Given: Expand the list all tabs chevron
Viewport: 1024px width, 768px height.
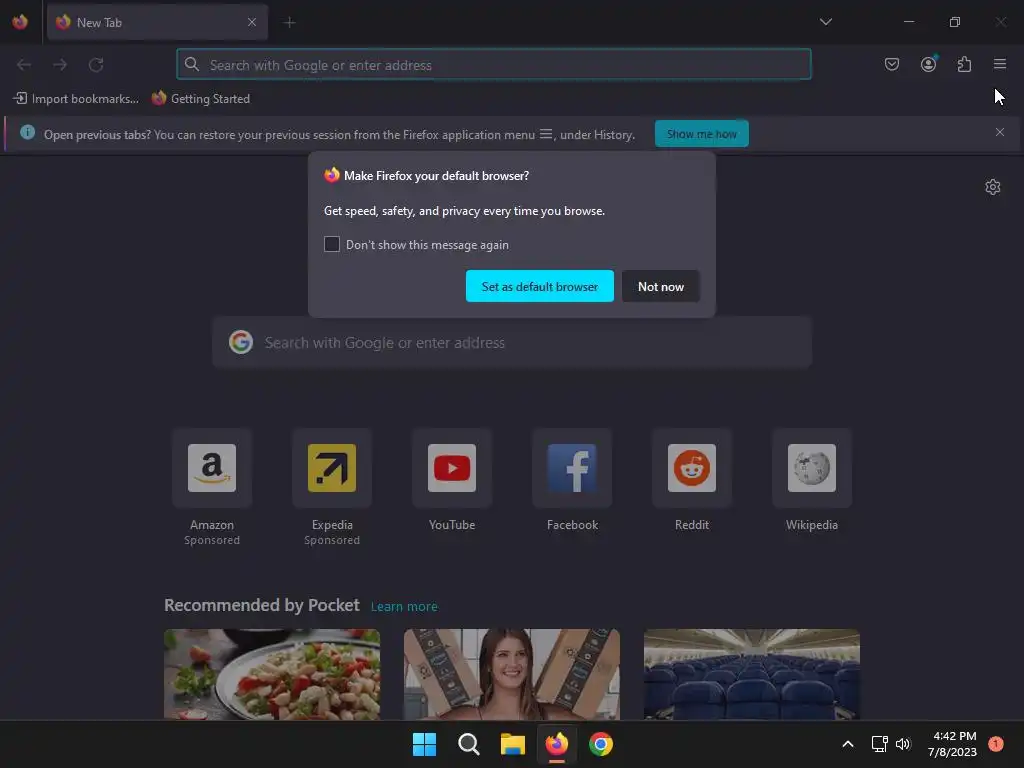Looking at the screenshot, I should (x=825, y=22).
